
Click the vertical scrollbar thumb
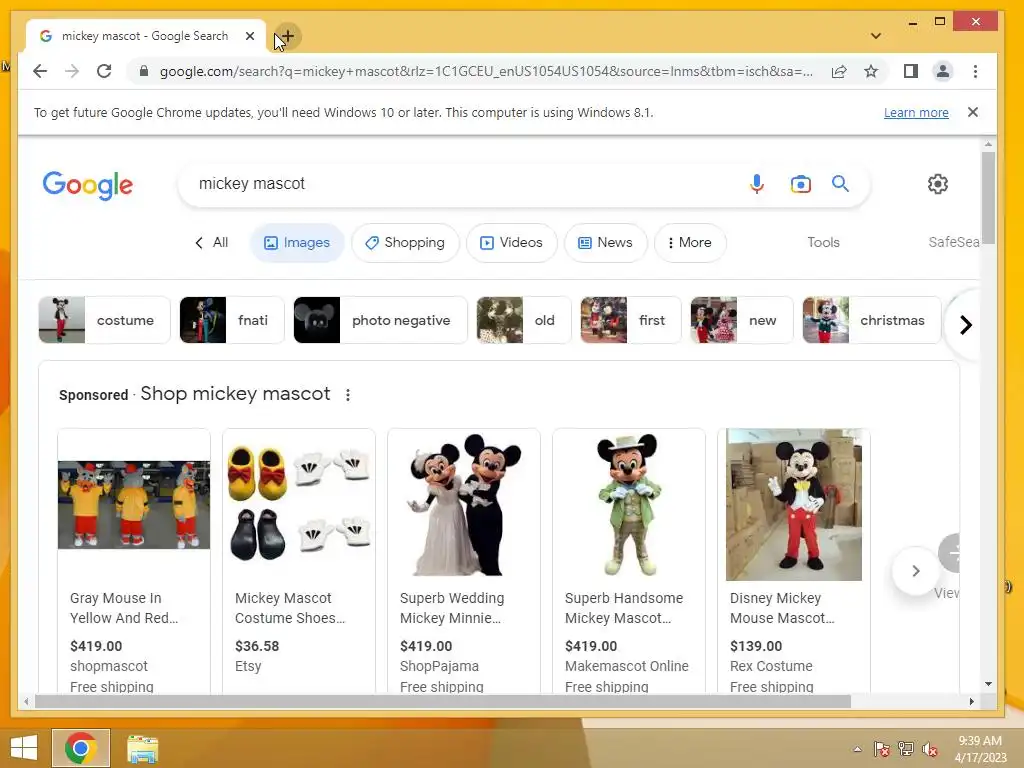click(988, 197)
